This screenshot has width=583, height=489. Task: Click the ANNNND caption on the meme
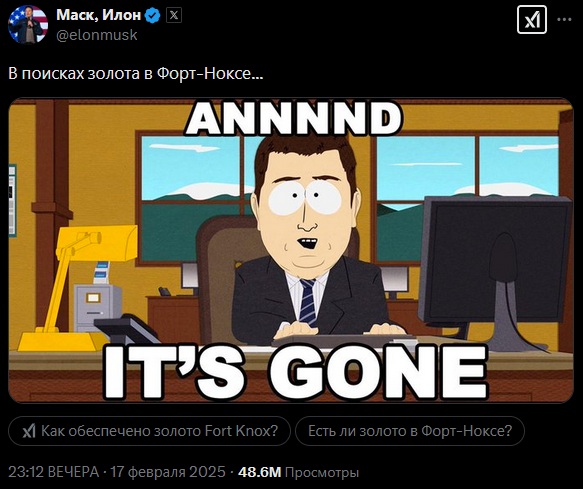tap(293, 118)
